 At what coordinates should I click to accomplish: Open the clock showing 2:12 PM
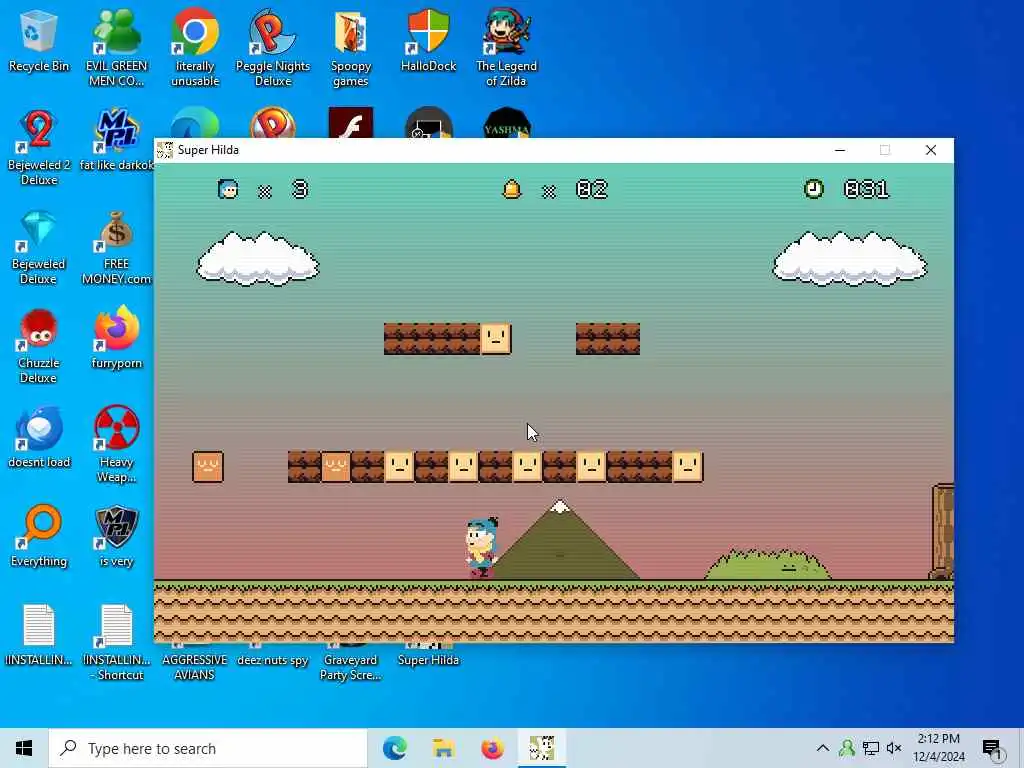pos(938,748)
